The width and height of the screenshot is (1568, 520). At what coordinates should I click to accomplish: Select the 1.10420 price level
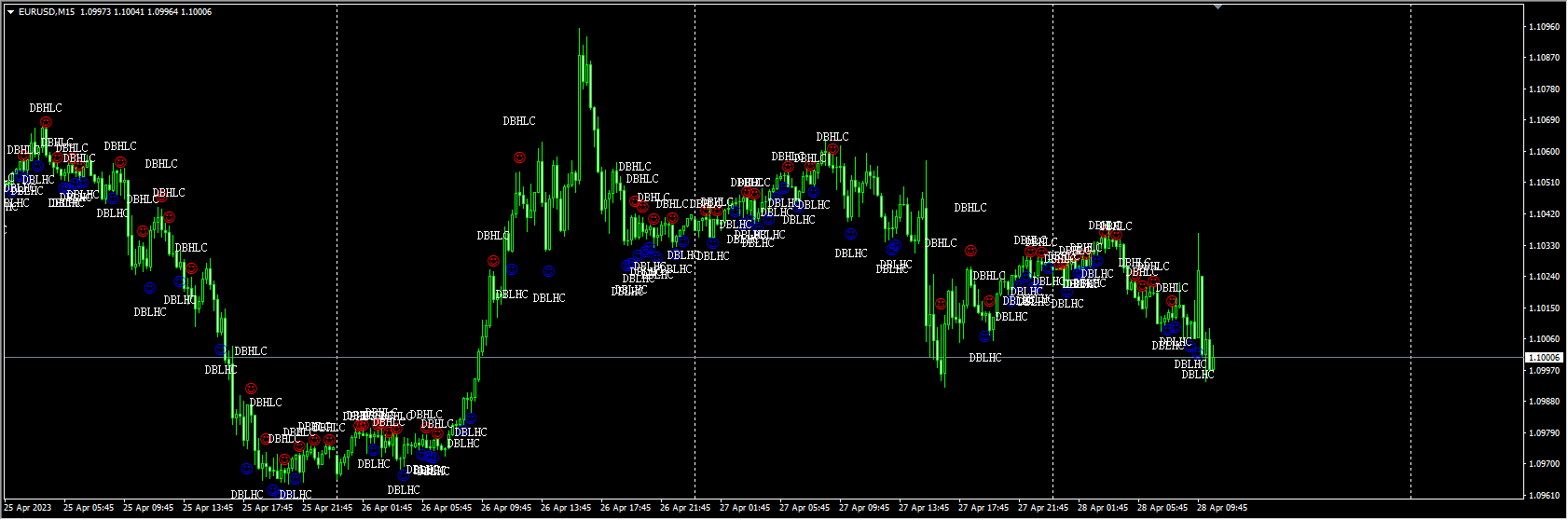click(x=1545, y=214)
